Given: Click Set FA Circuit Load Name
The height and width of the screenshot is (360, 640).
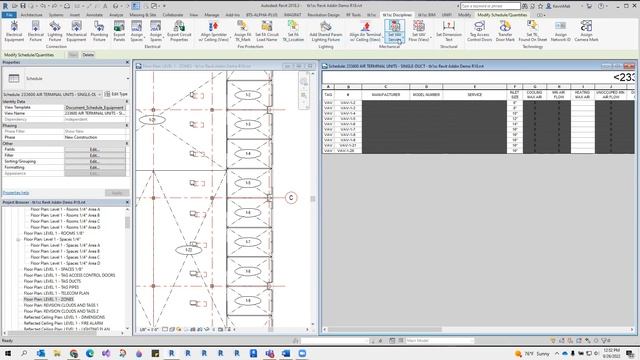Looking at the screenshot, I should pyautogui.click(x=267, y=31).
